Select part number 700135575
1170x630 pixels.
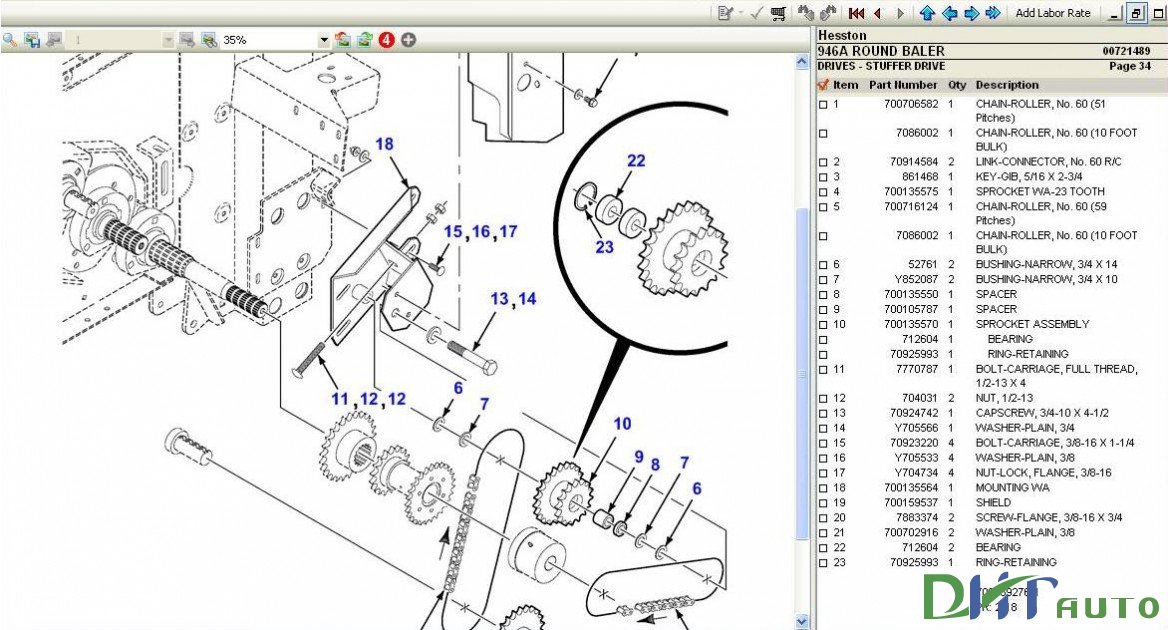[910, 192]
